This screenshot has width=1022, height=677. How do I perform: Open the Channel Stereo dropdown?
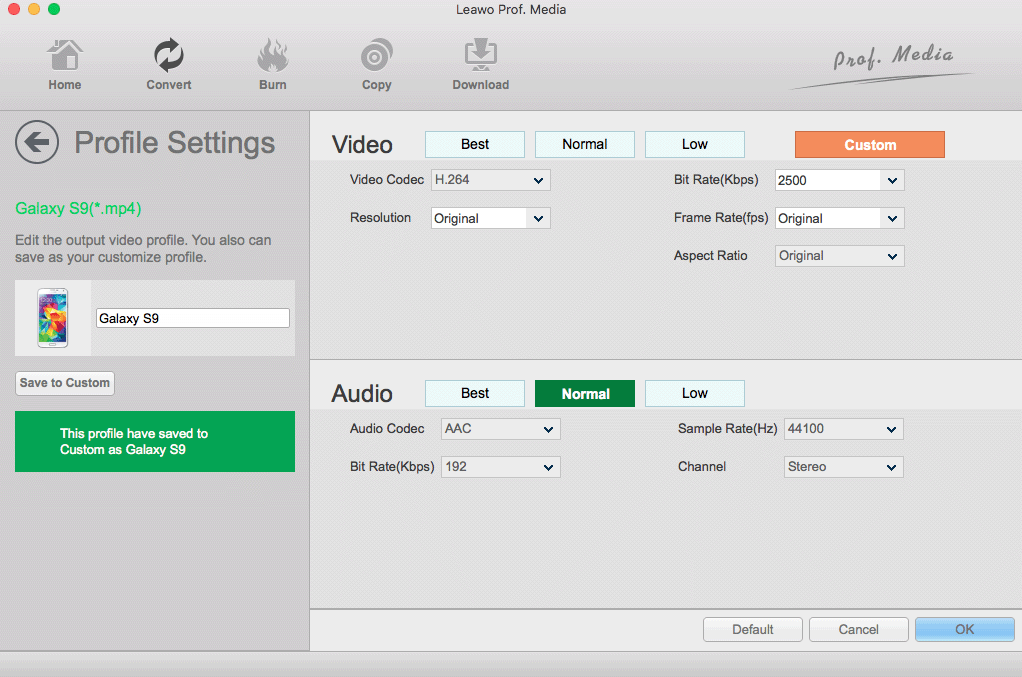point(843,467)
